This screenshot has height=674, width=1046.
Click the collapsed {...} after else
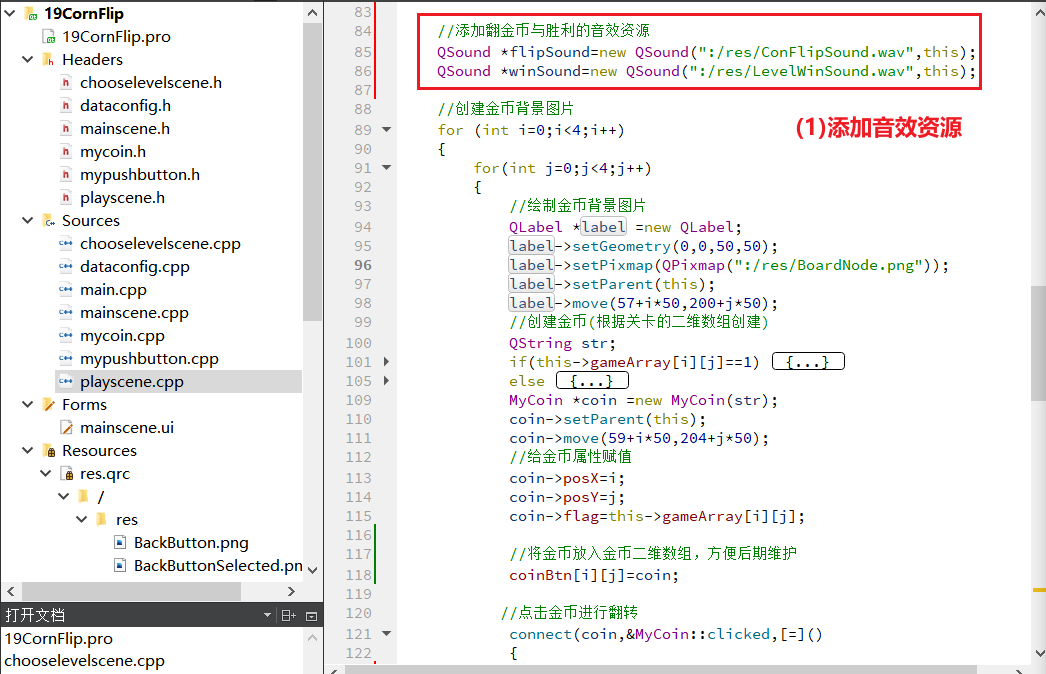[x=592, y=381]
